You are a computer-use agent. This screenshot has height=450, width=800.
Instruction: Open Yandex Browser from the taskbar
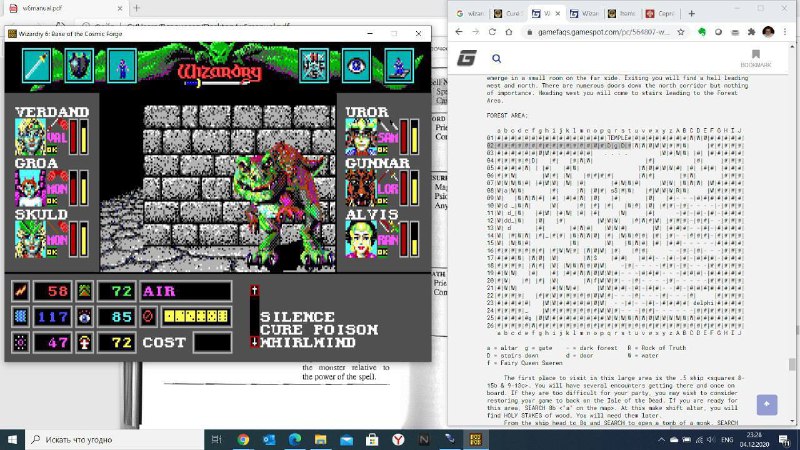[398, 439]
